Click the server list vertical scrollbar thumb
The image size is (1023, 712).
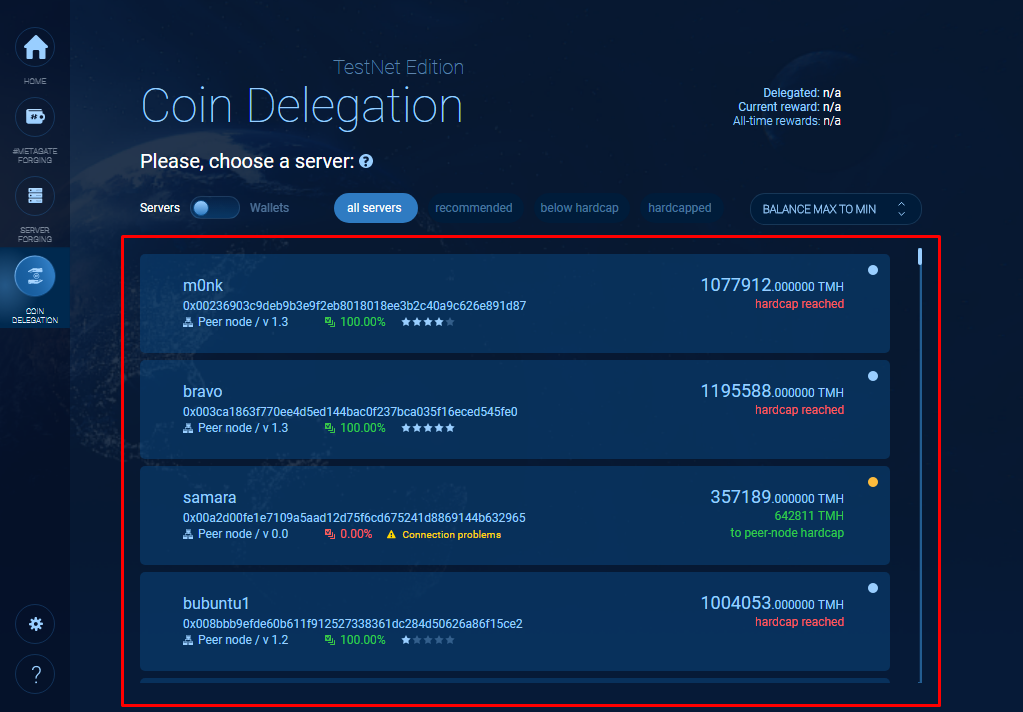920,256
